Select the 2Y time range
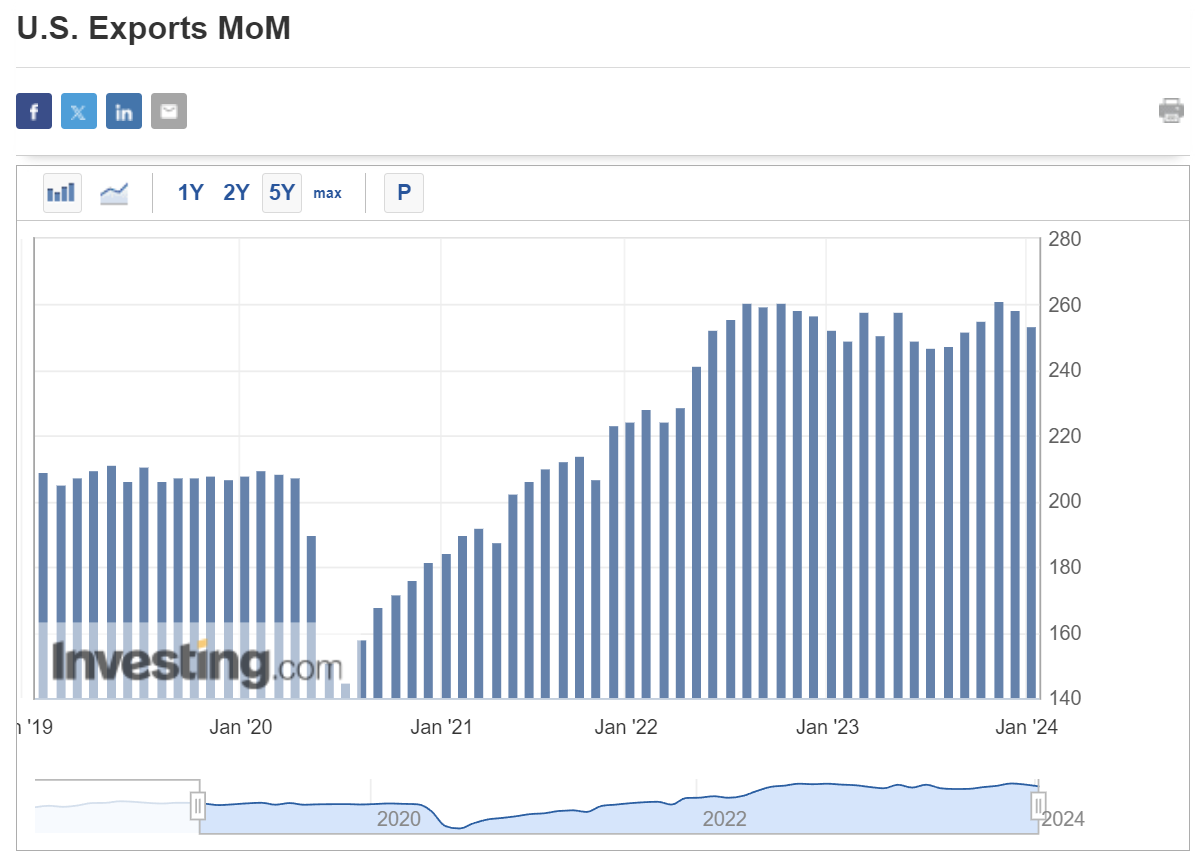 point(236,193)
